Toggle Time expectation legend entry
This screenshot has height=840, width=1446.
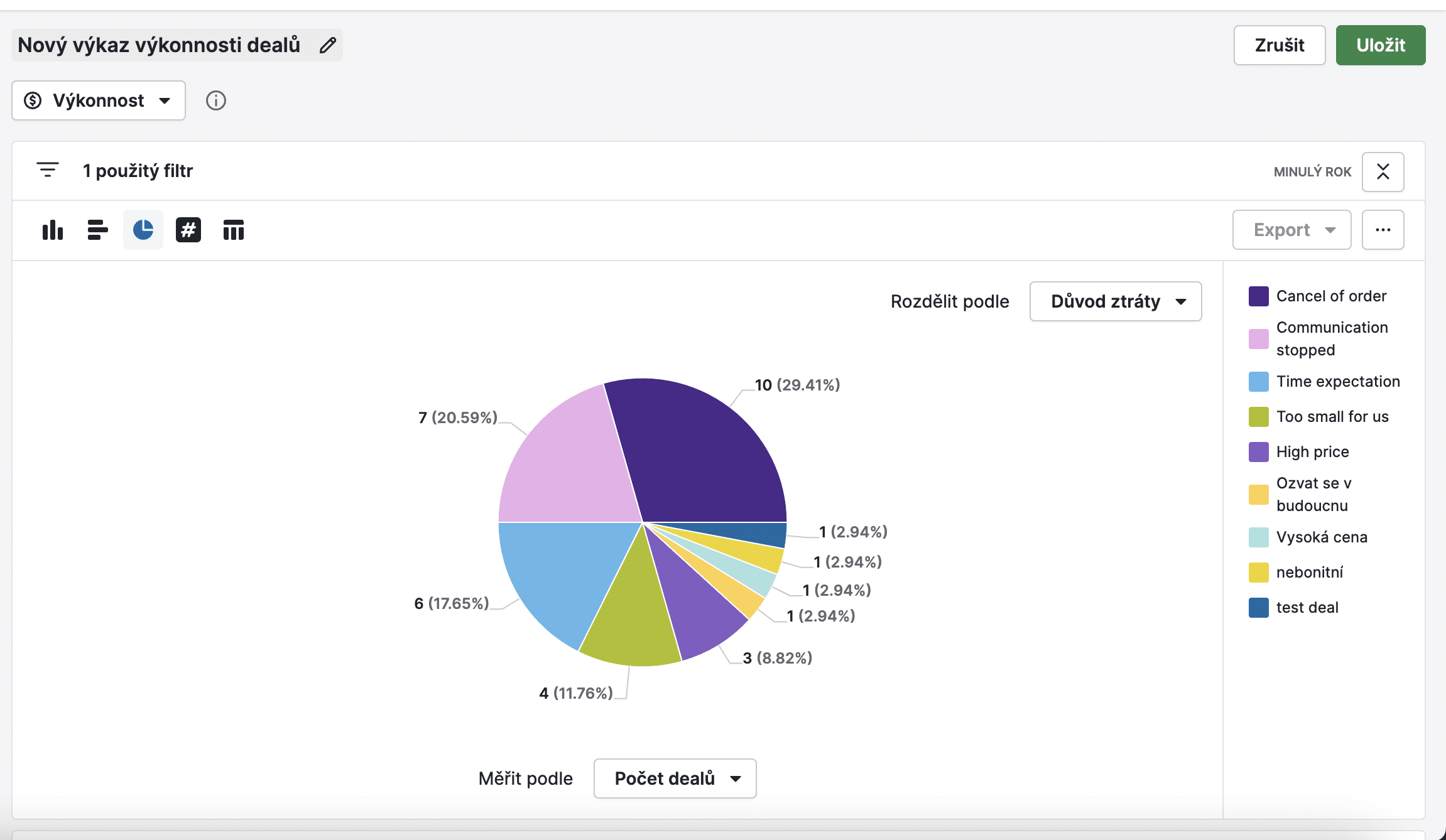coord(1337,381)
